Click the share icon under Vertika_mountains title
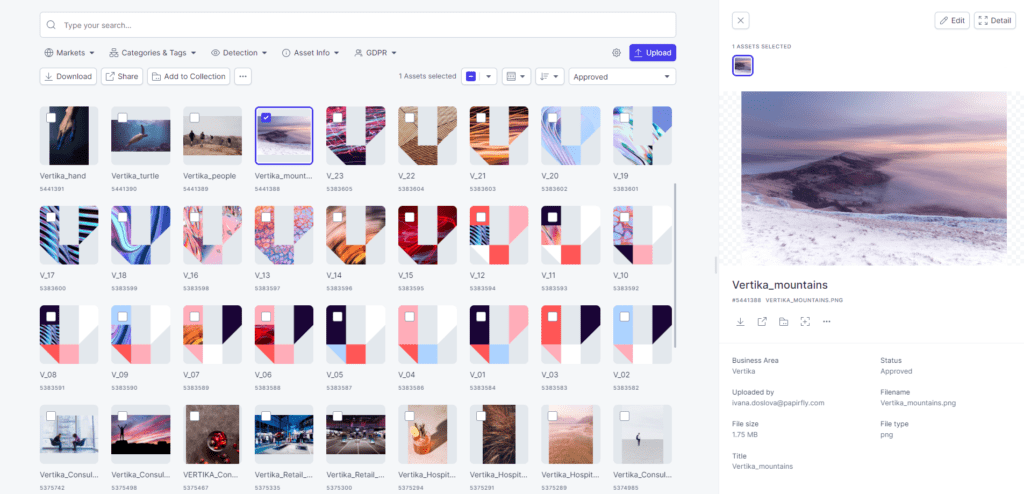Viewport: 1024px width, 494px height. coord(762,321)
